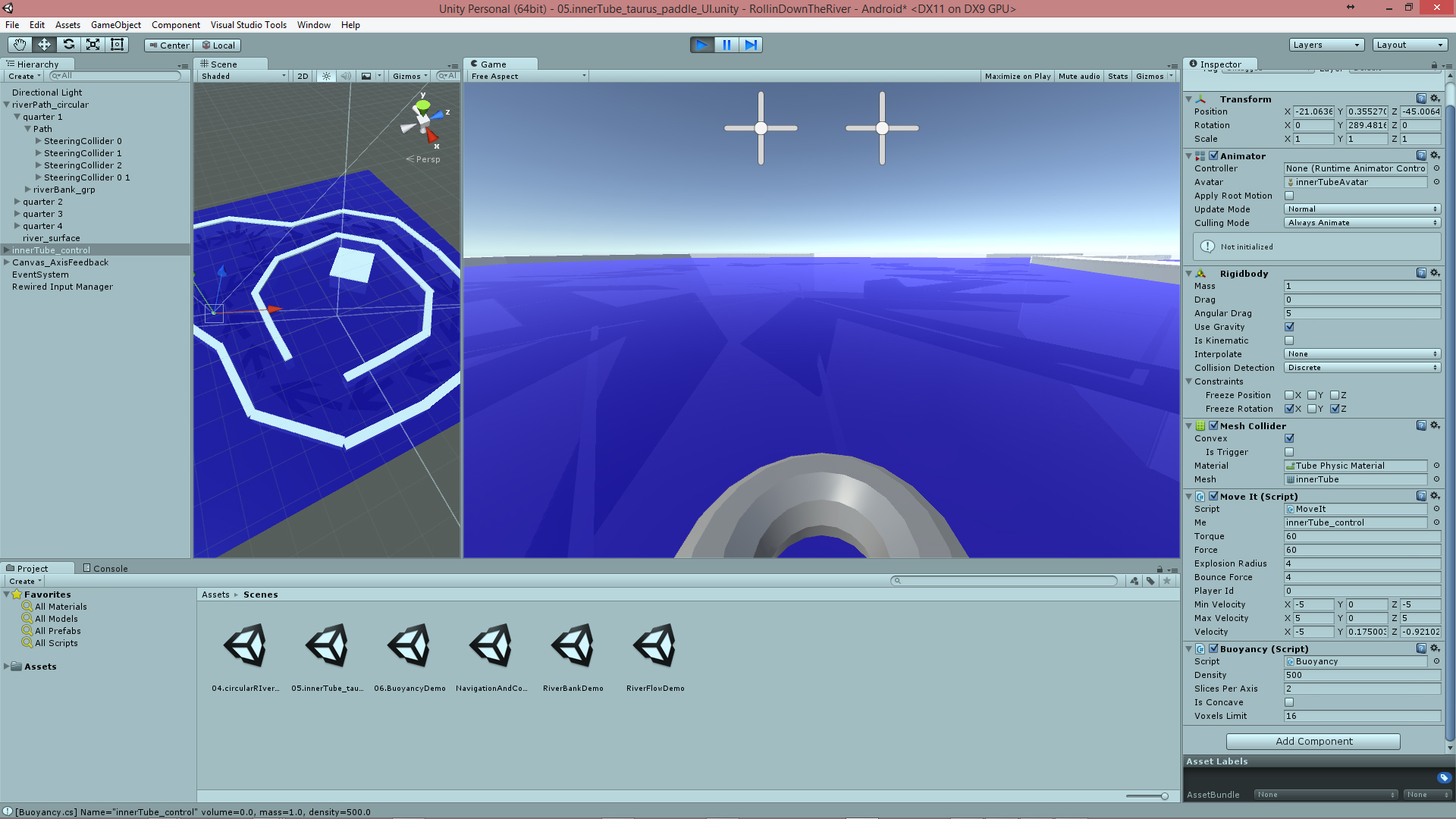
Task: Select the Scale tool
Action: tap(93, 45)
